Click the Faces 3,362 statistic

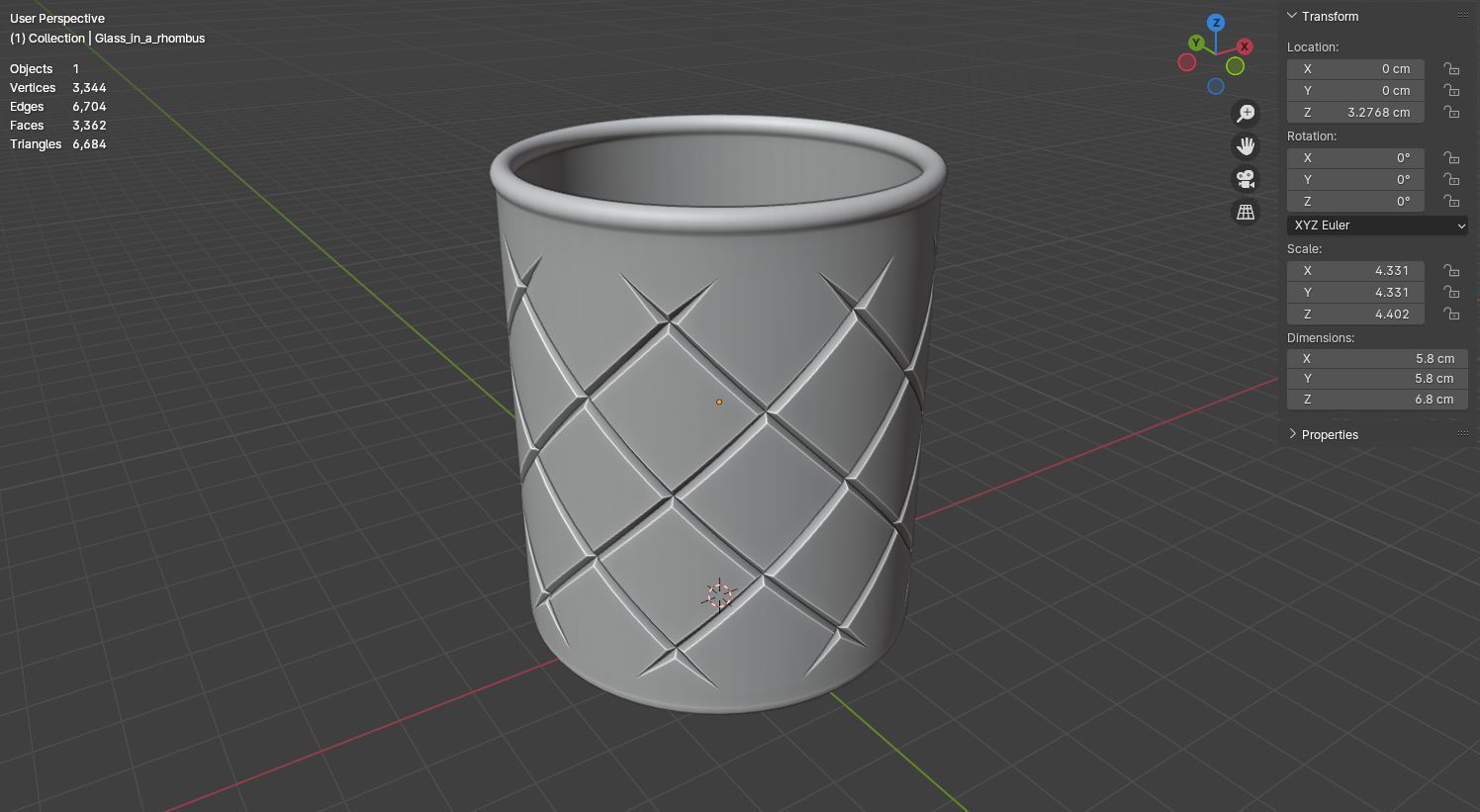pos(58,126)
